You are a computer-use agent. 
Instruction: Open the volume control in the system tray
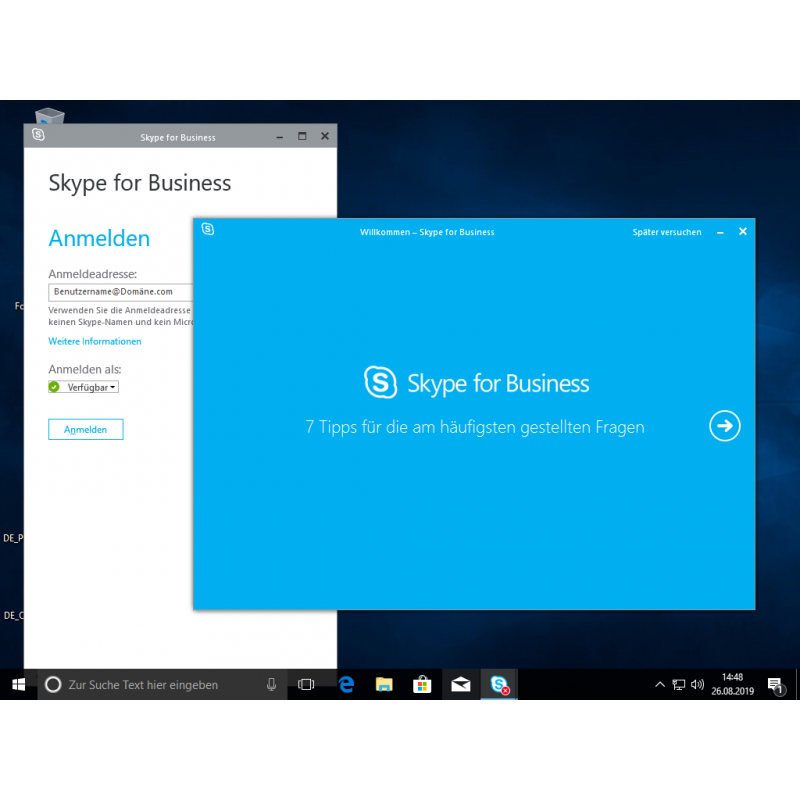coord(697,685)
